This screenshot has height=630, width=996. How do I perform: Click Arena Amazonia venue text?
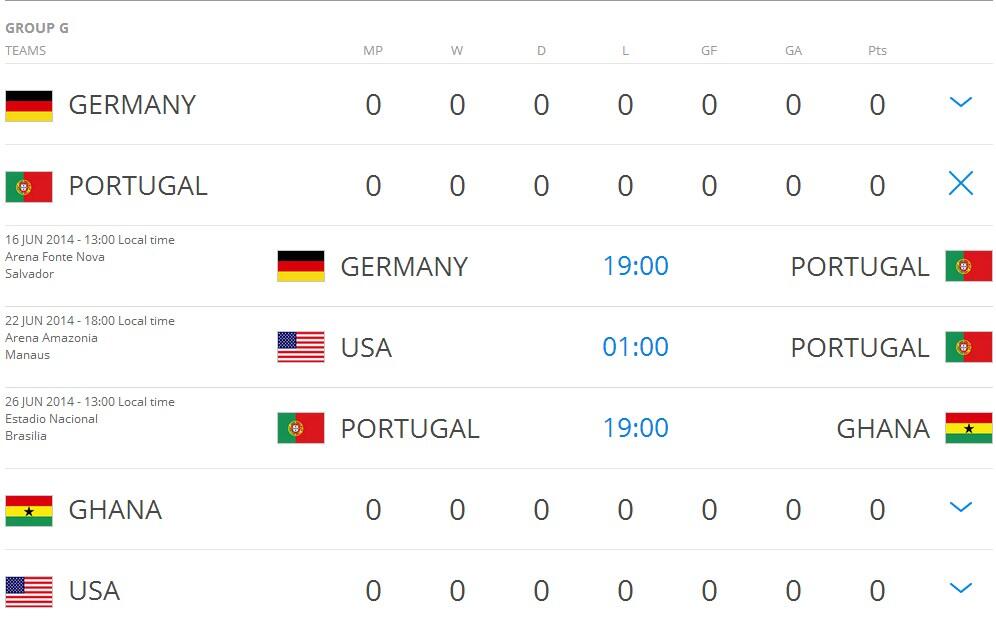coord(52,338)
